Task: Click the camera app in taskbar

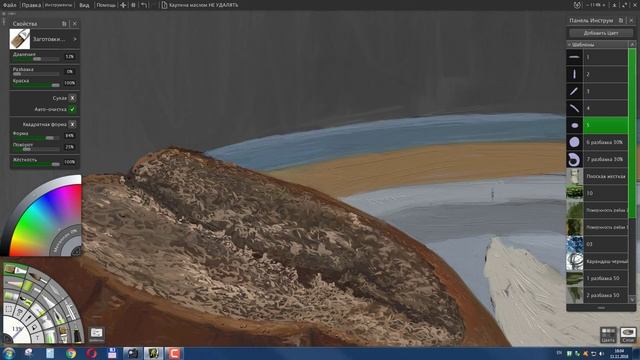Action: coord(133,353)
